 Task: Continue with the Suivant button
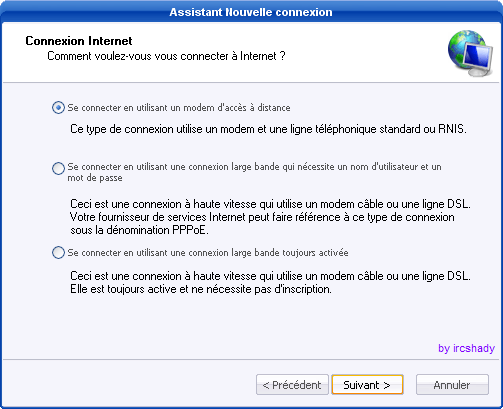(x=367, y=385)
